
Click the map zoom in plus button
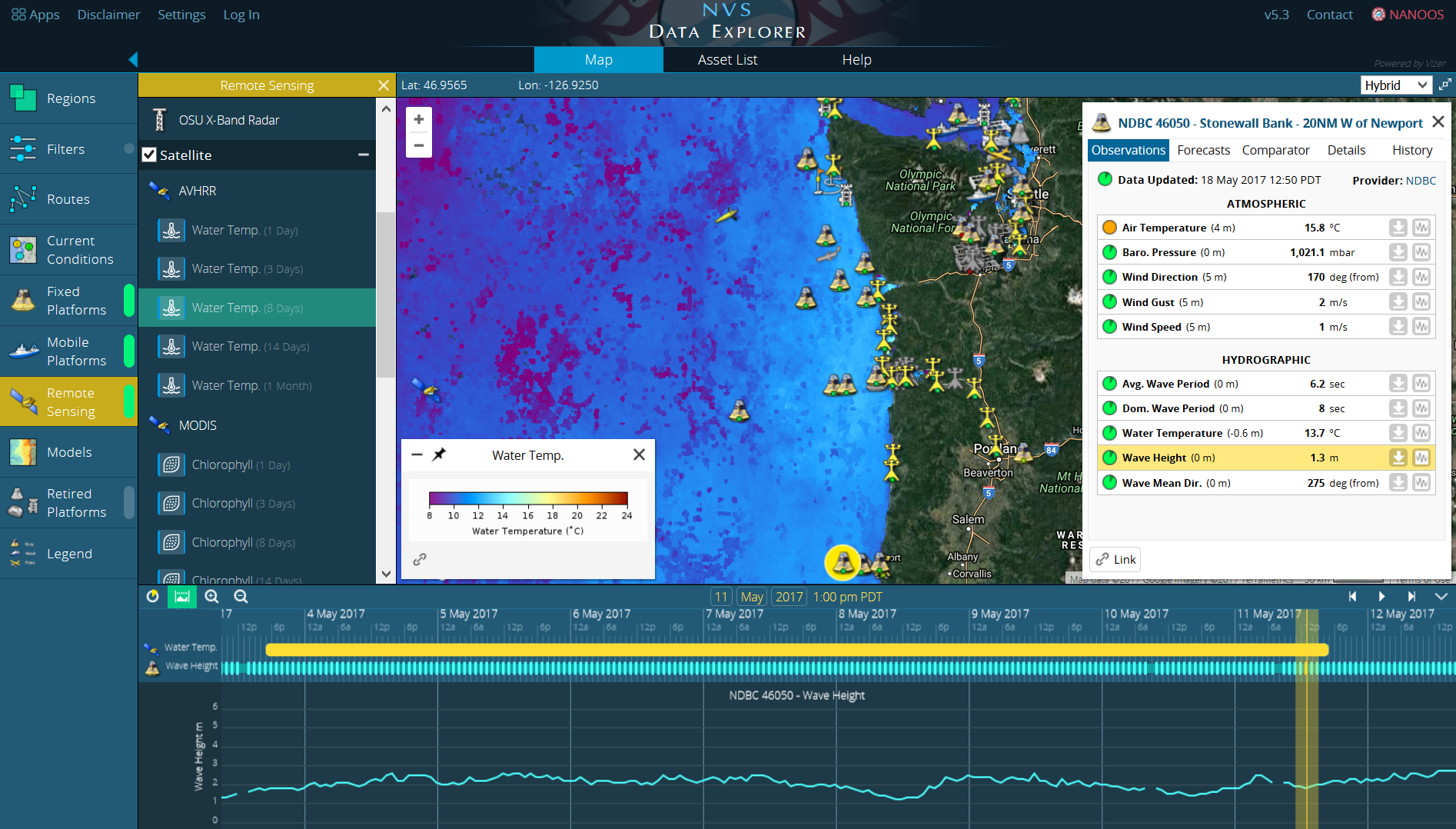(x=419, y=119)
